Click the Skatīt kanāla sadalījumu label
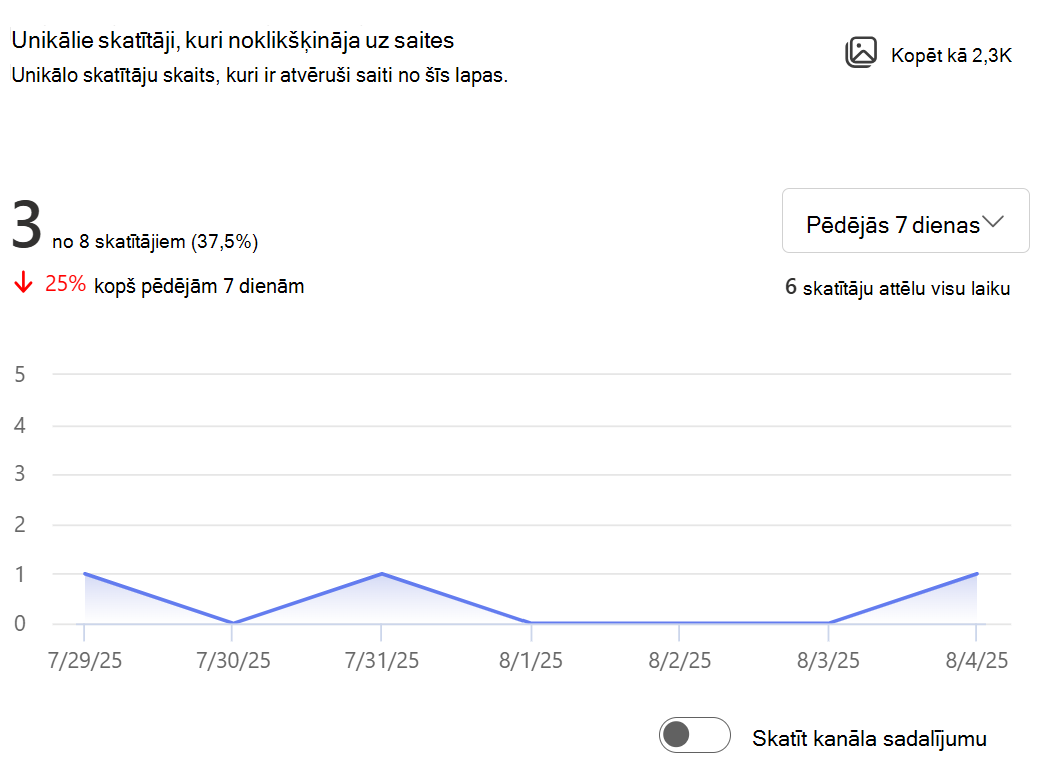The height and width of the screenshot is (760, 1042). pos(869,739)
